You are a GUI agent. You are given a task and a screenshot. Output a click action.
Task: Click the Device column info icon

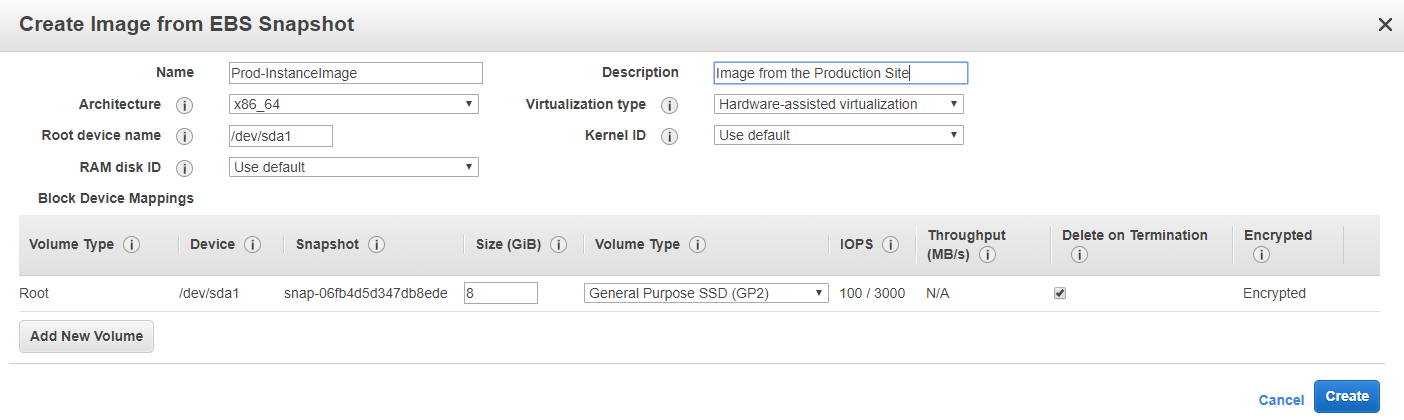tap(252, 245)
